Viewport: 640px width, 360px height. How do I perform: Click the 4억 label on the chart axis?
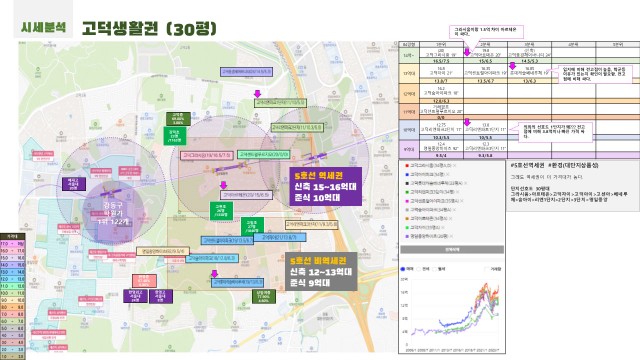tap(405, 332)
